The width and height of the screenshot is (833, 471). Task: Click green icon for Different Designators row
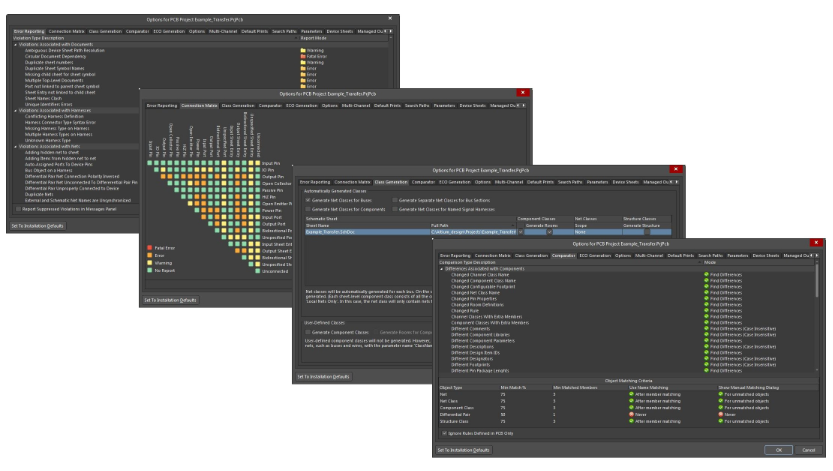(x=707, y=358)
